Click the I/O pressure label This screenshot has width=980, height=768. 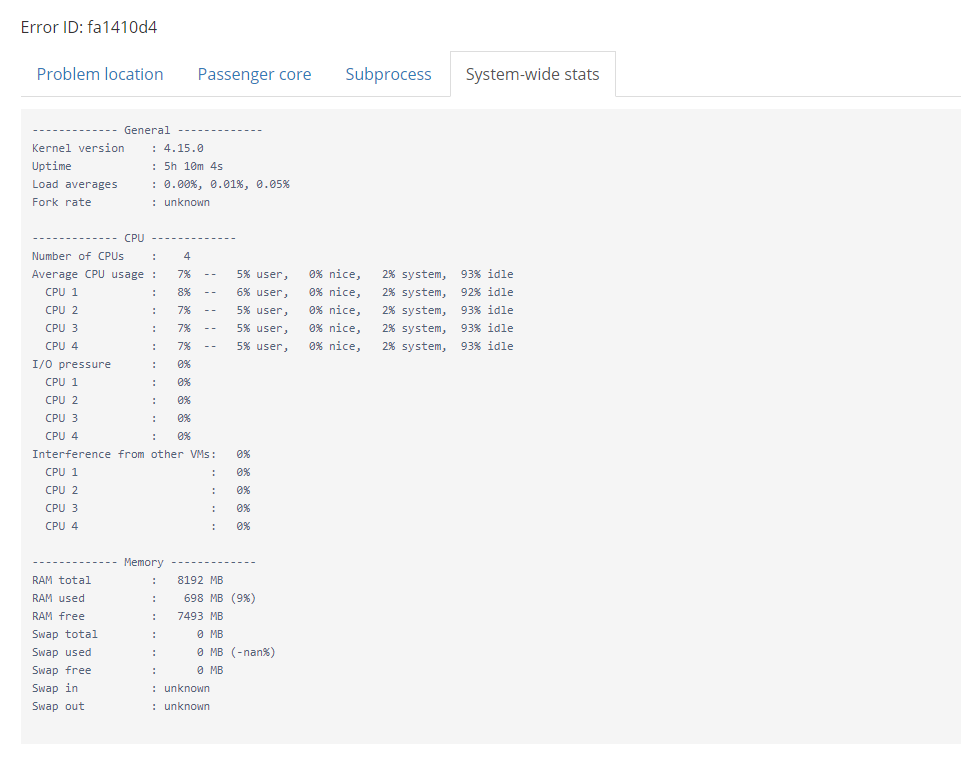point(71,364)
